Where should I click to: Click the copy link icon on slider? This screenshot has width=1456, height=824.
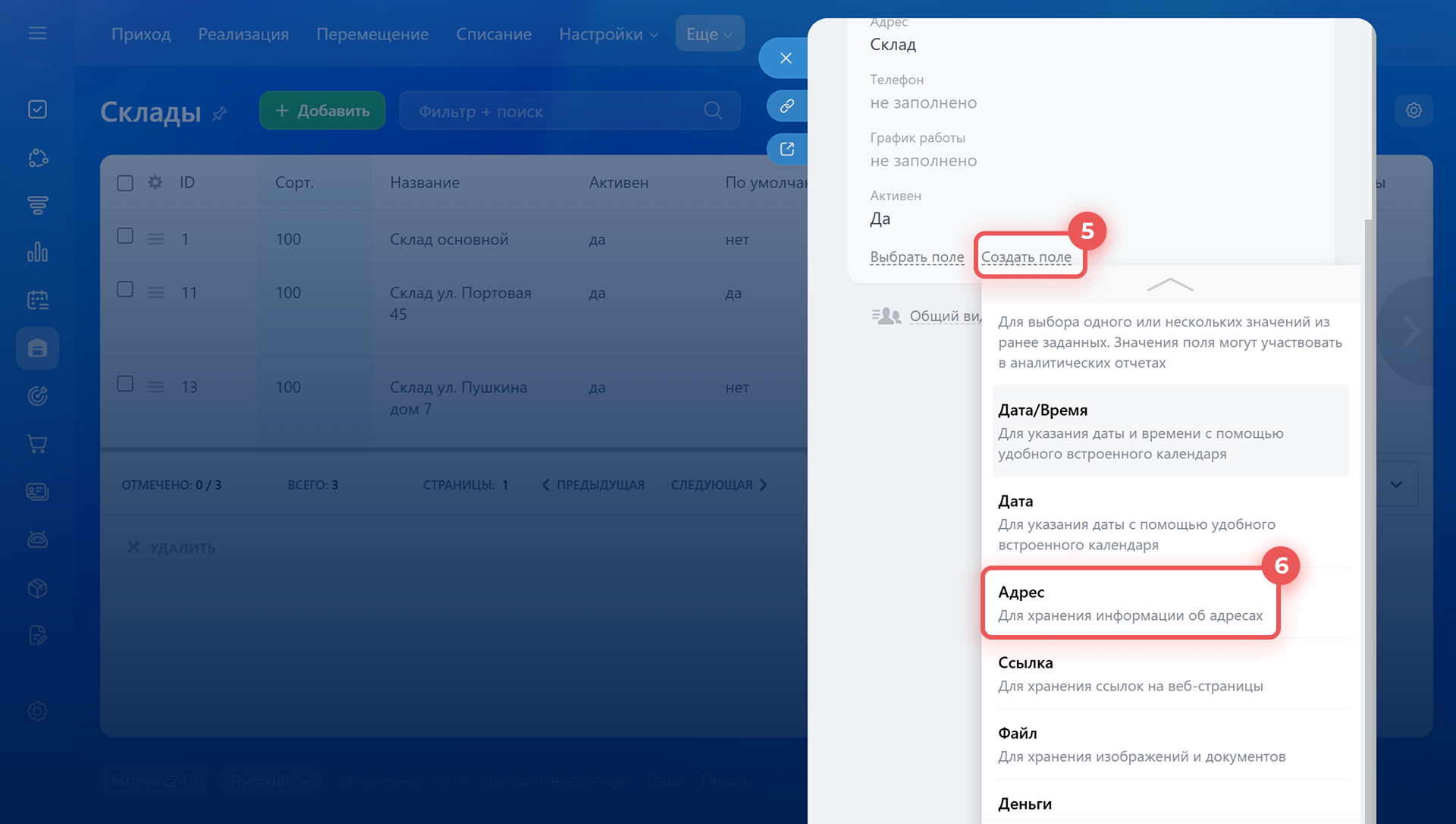pyautogui.click(x=786, y=105)
